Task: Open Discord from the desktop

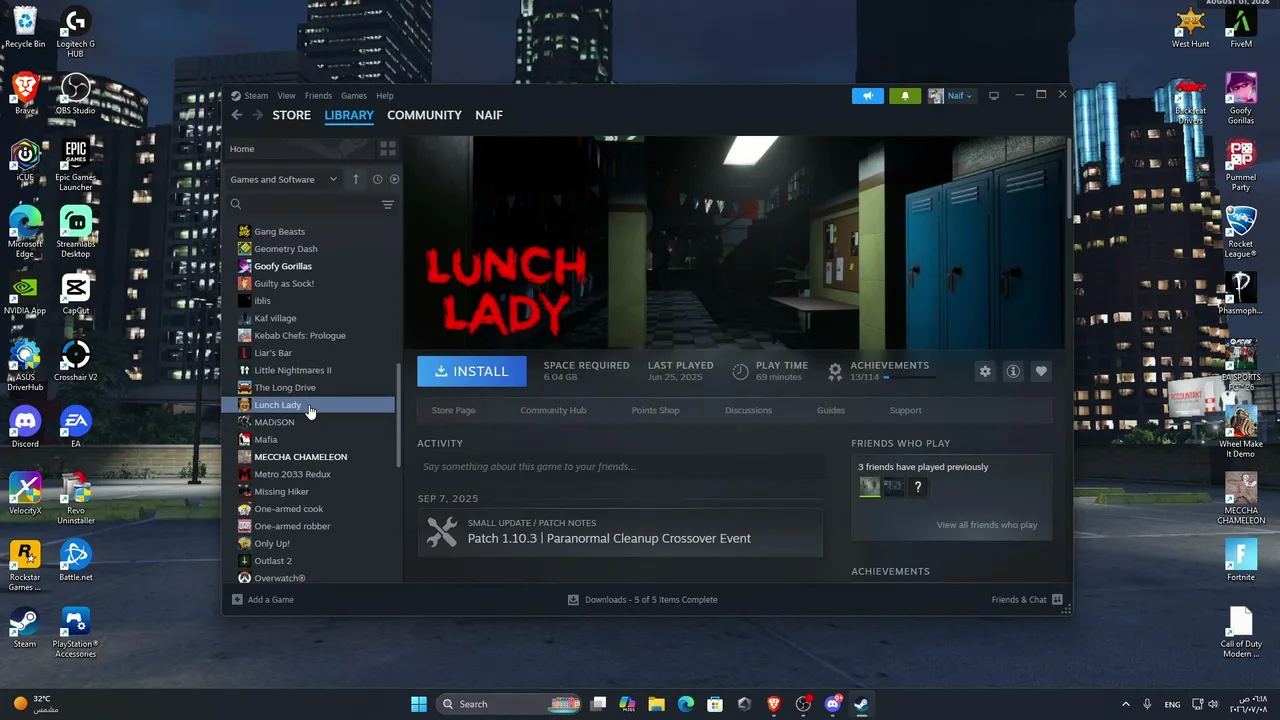Action: tap(25, 427)
